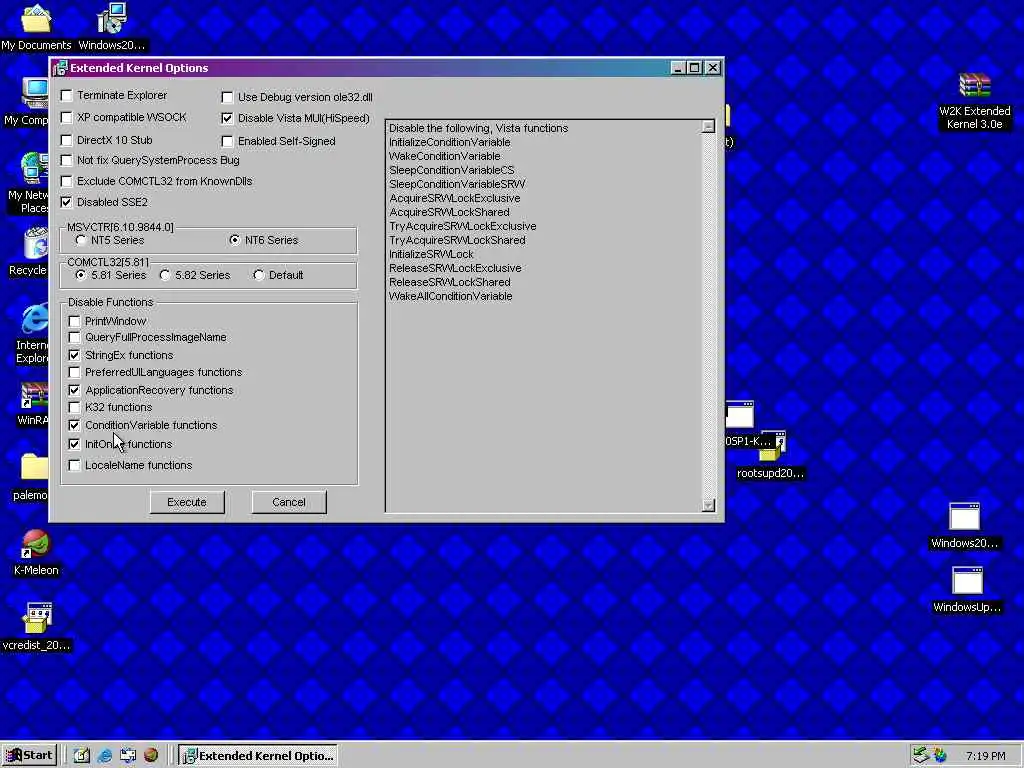Uncheck the Disabled SSE2 checkbox
The height and width of the screenshot is (768, 1024).
pos(67,202)
